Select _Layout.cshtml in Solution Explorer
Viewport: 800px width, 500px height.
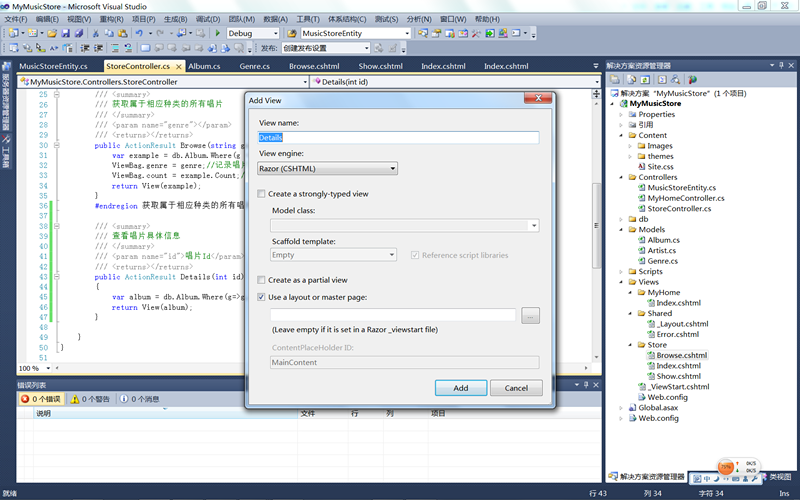tap(683, 323)
